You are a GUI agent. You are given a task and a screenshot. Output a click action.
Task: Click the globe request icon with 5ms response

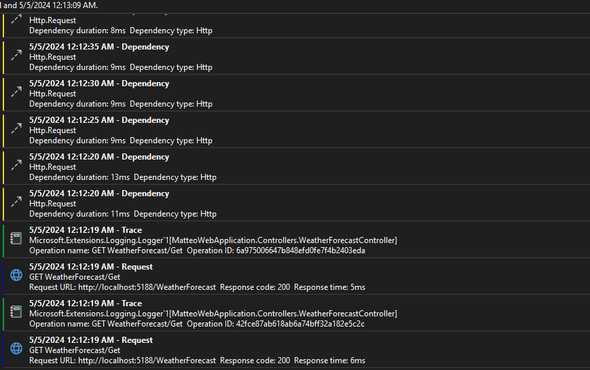[16, 275]
